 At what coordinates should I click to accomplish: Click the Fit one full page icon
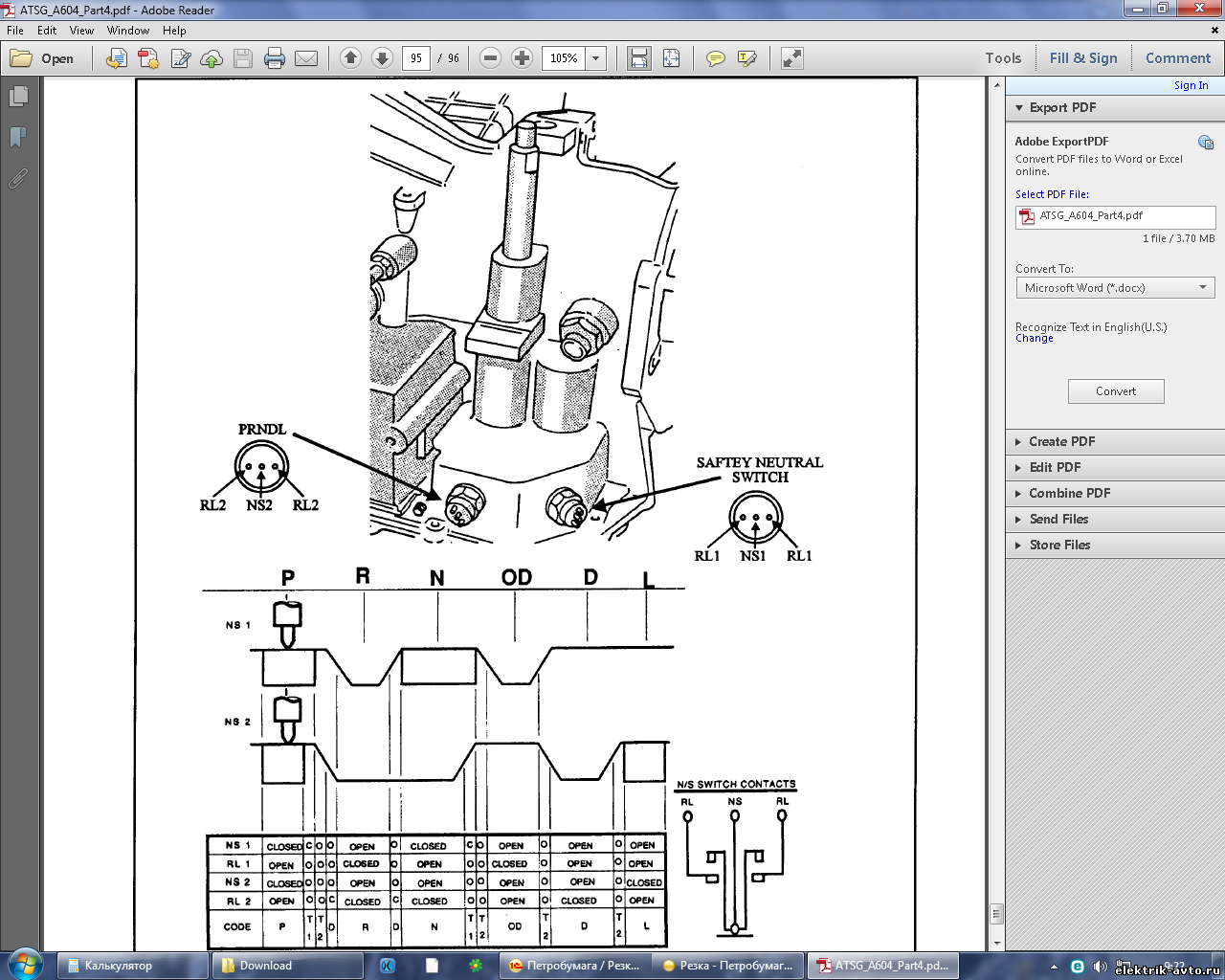(671, 58)
